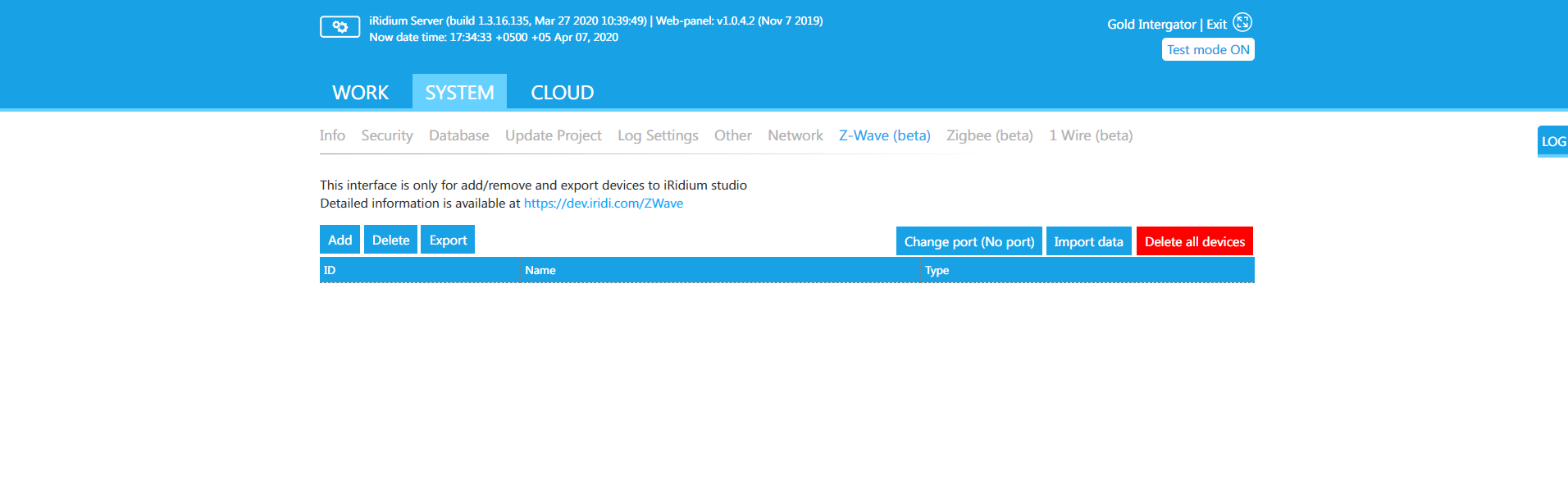Open 1 Wire (beta) section
This screenshot has width=1568, height=490.
click(x=1090, y=135)
